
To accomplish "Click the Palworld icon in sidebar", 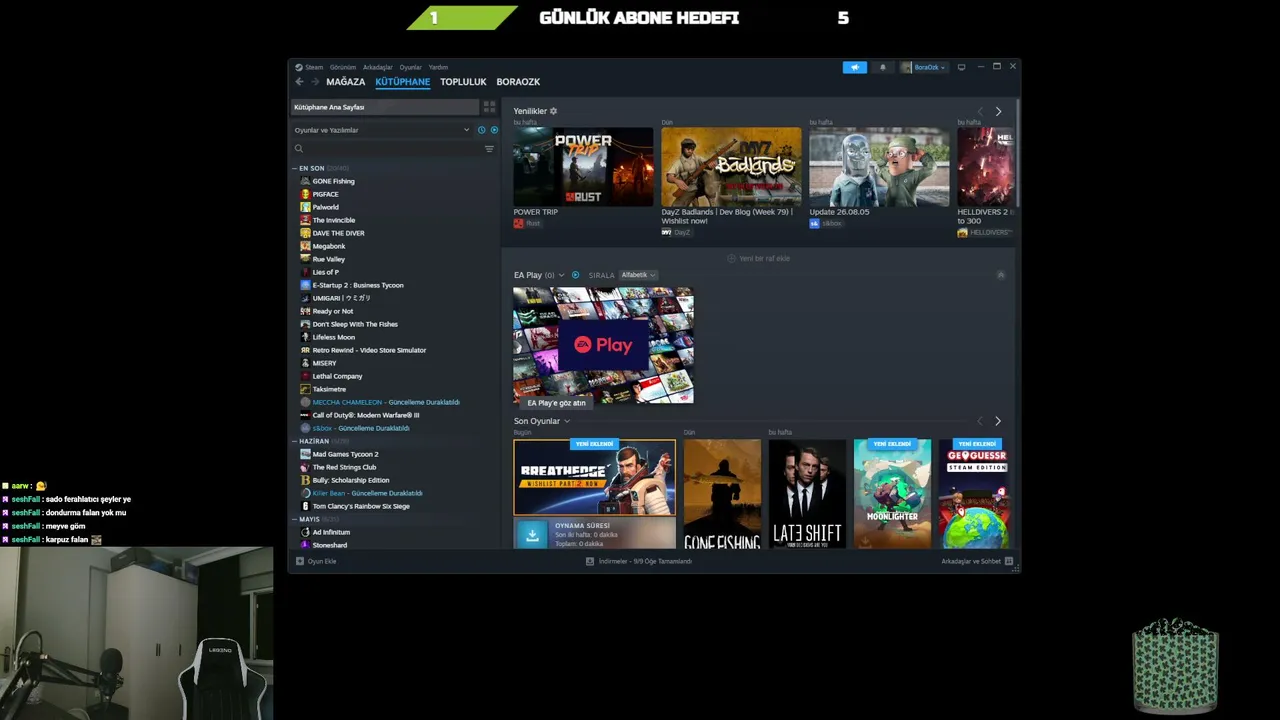I will point(305,207).
